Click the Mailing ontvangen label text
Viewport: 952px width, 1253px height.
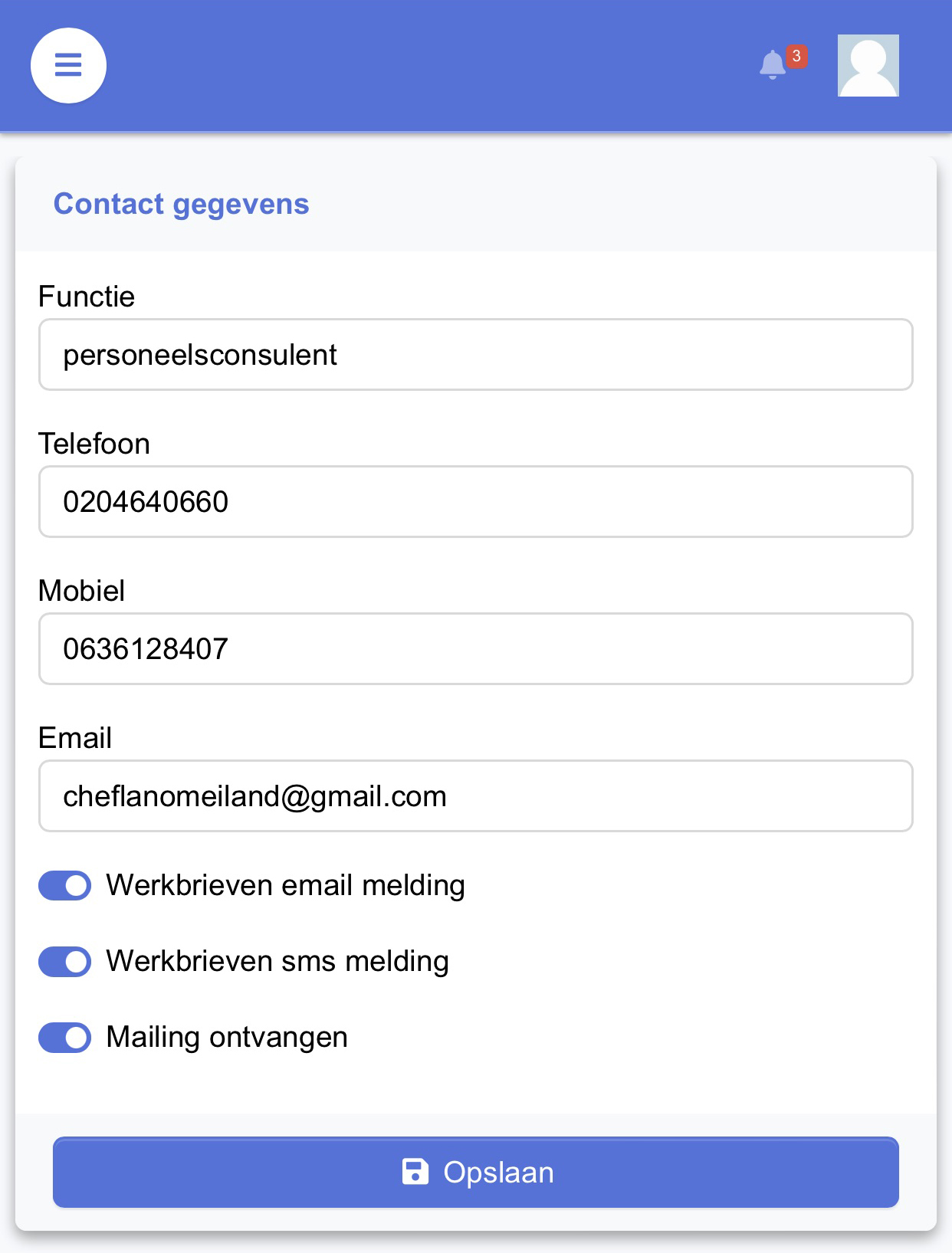click(x=227, y=1037)
